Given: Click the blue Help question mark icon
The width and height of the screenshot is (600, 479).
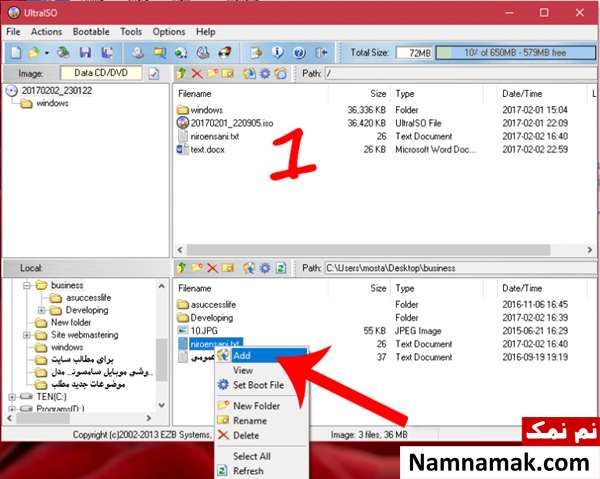Looking at the screenshot, I should click(x=299, y=52).
